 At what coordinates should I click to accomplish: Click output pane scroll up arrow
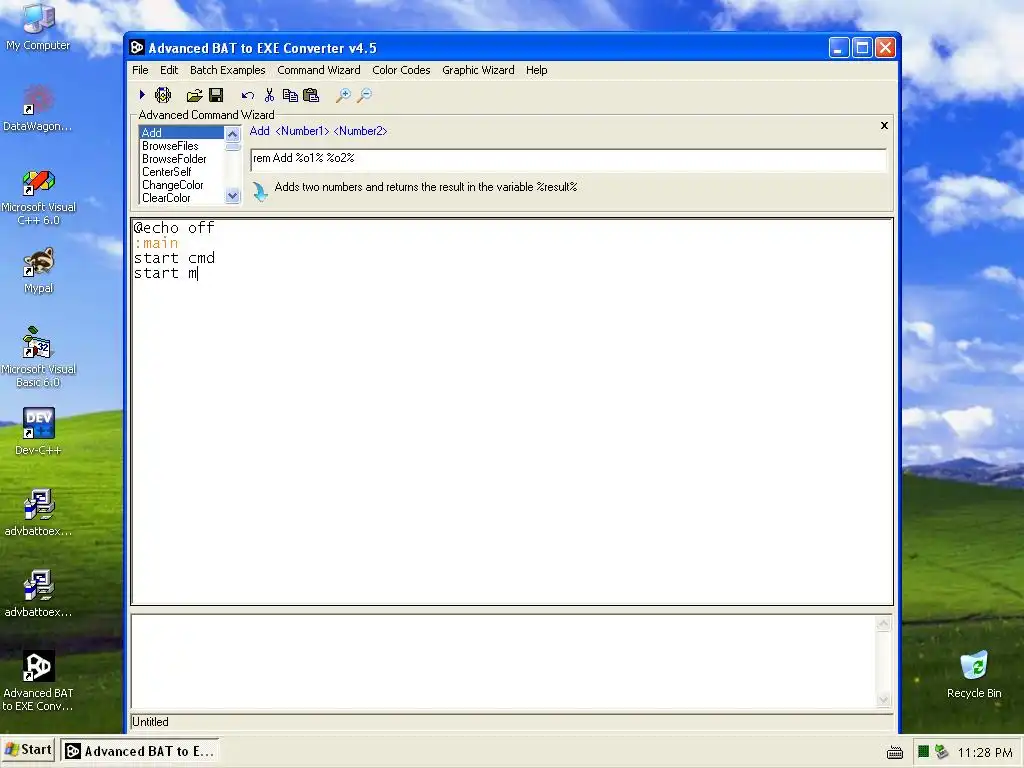884,624
